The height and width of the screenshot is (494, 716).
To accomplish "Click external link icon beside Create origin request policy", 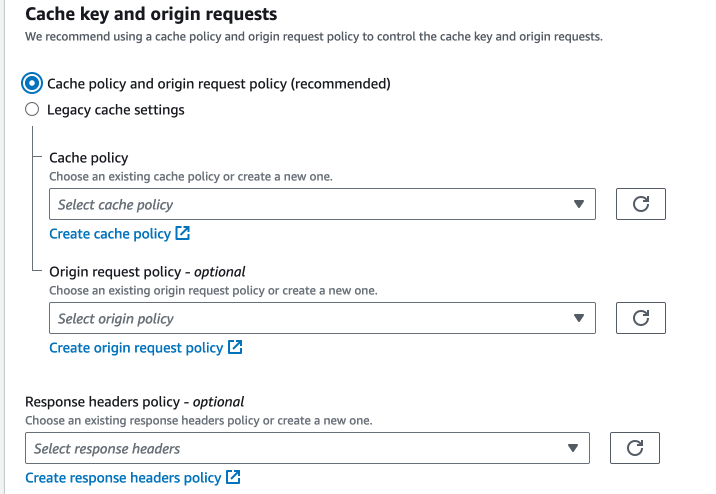I will [x=235, y=348].
